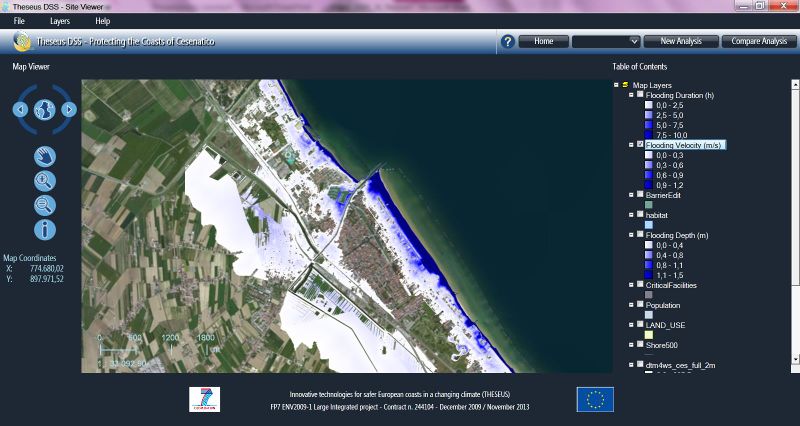800x426 pixels.
Task: Select the Pan hand tool
Action: point(44,156)
